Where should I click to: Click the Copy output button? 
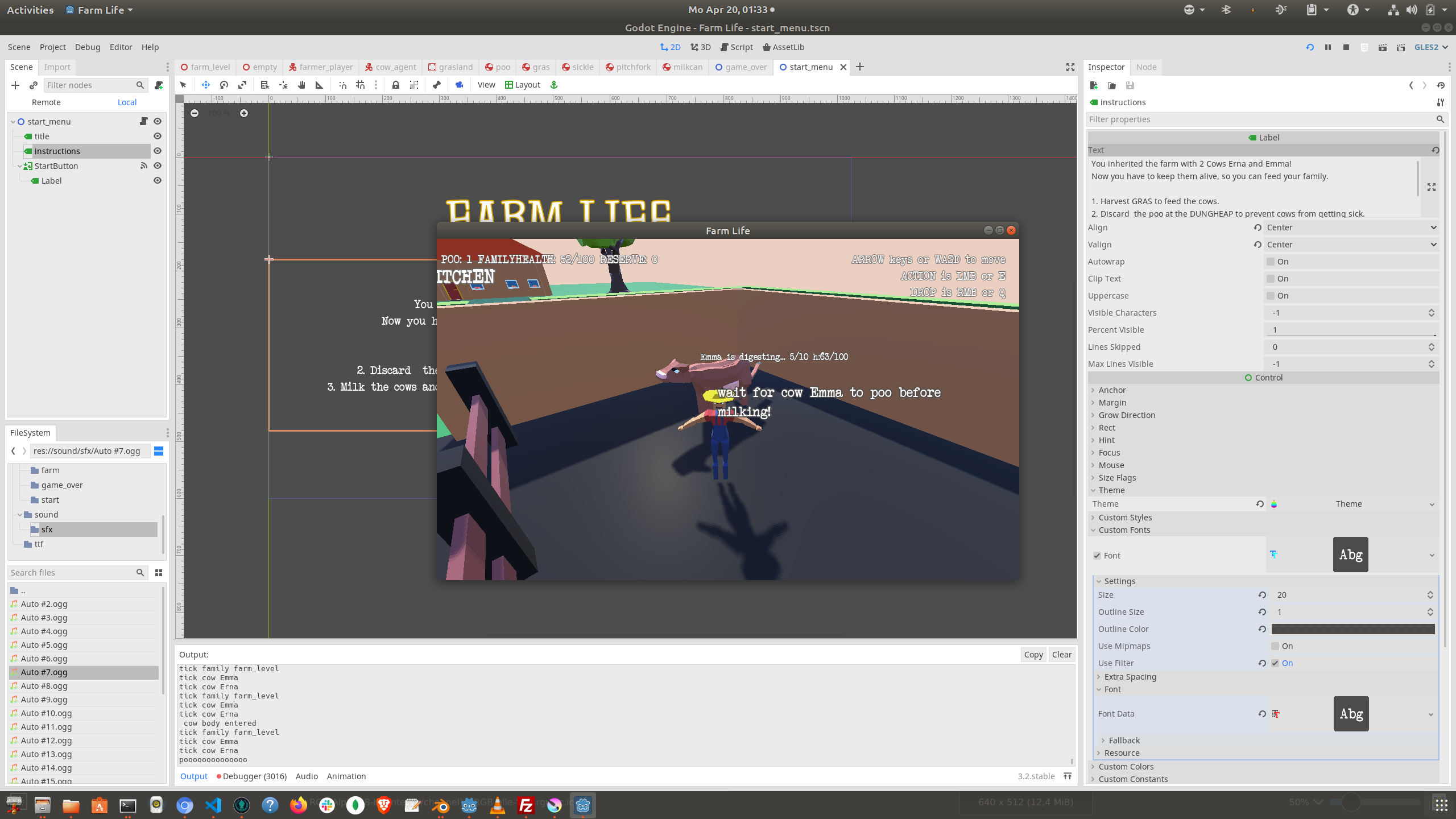1033,653
